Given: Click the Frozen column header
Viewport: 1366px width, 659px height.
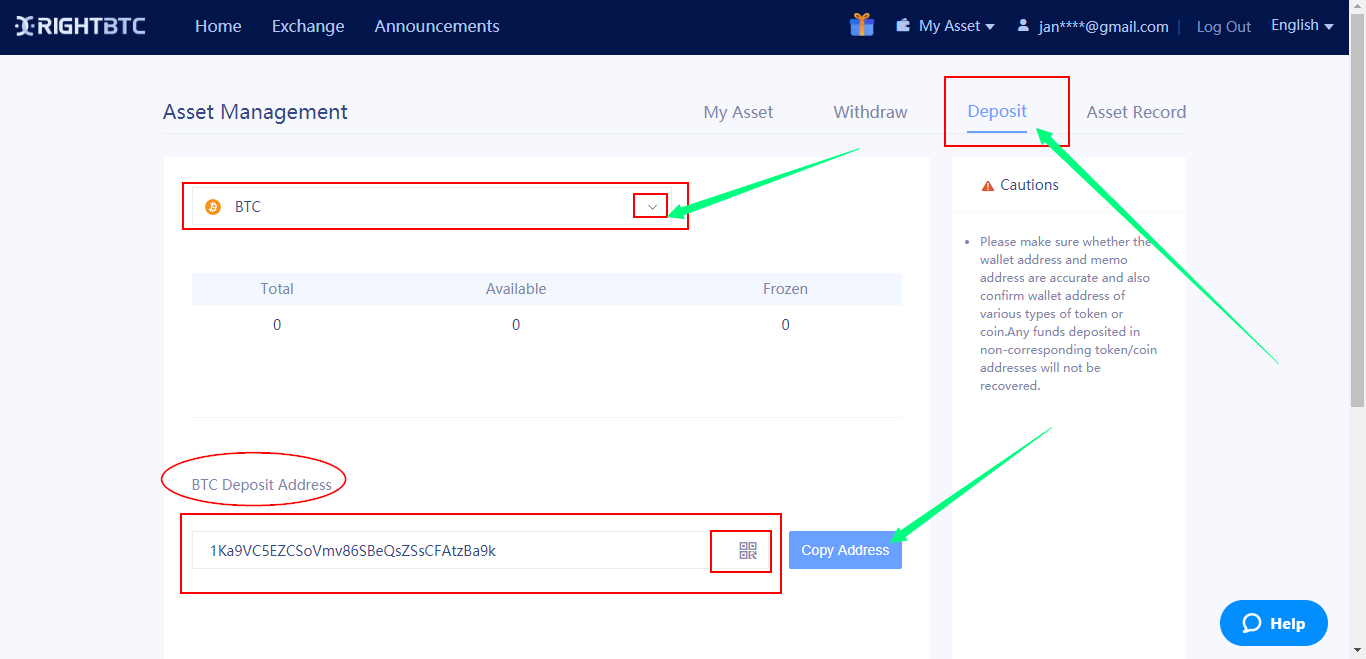Looking at the screenshot, I should (x=785, y=288).
